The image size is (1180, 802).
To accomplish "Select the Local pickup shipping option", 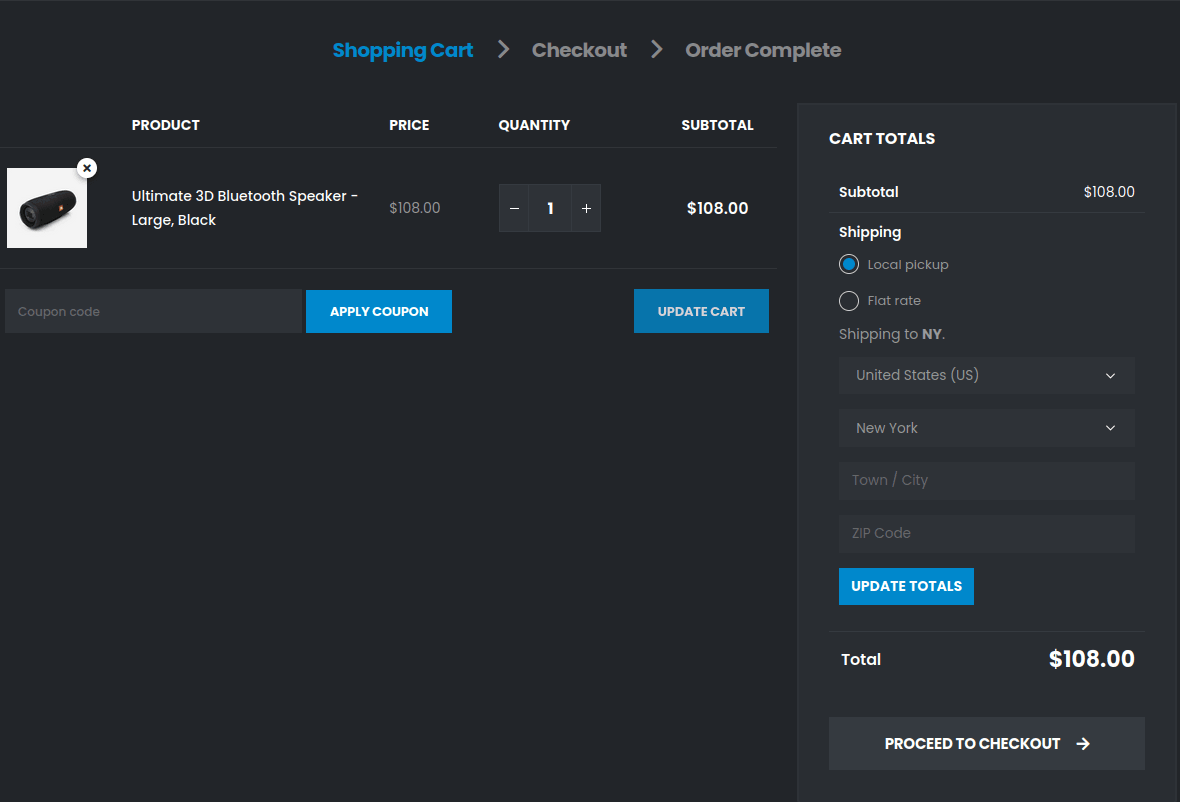I will pyautogui.click(x=849, y=264).
